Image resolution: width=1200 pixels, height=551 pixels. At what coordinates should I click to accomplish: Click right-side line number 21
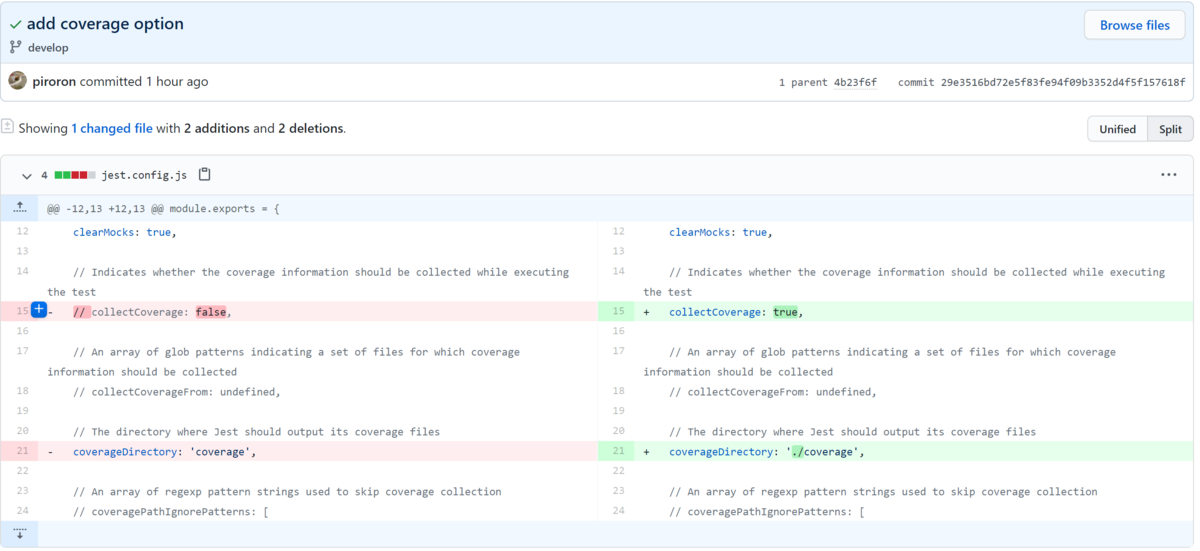tap(618, 451)
